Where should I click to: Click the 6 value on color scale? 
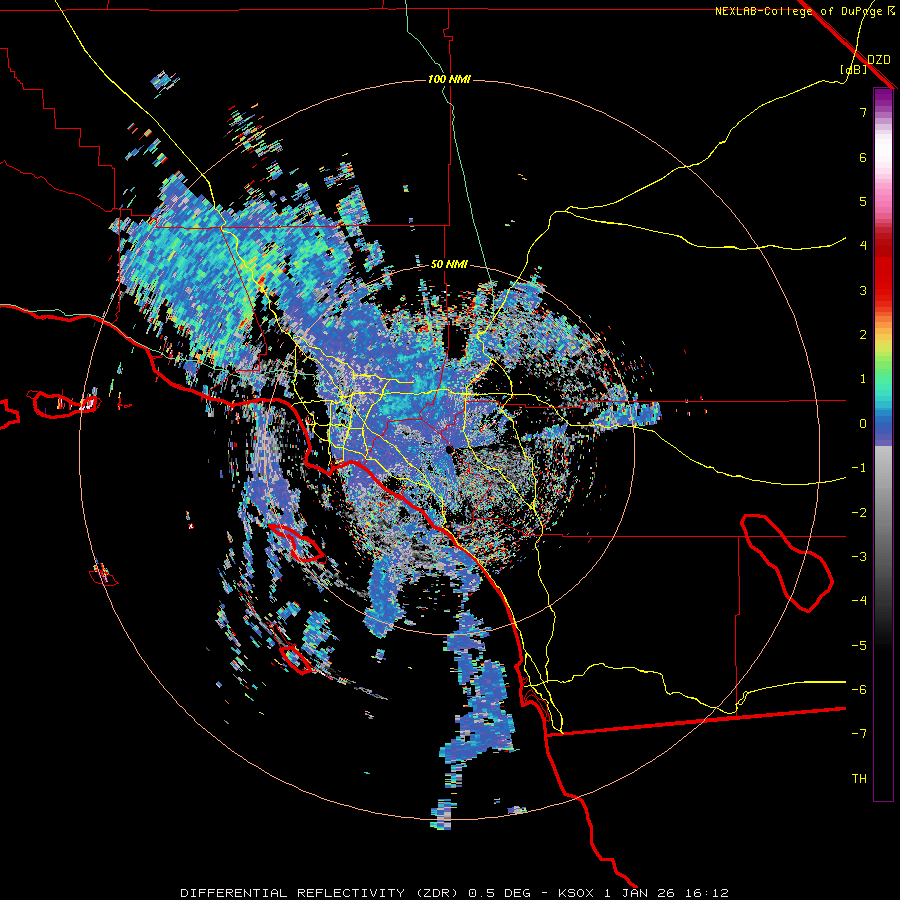(863, 157)
